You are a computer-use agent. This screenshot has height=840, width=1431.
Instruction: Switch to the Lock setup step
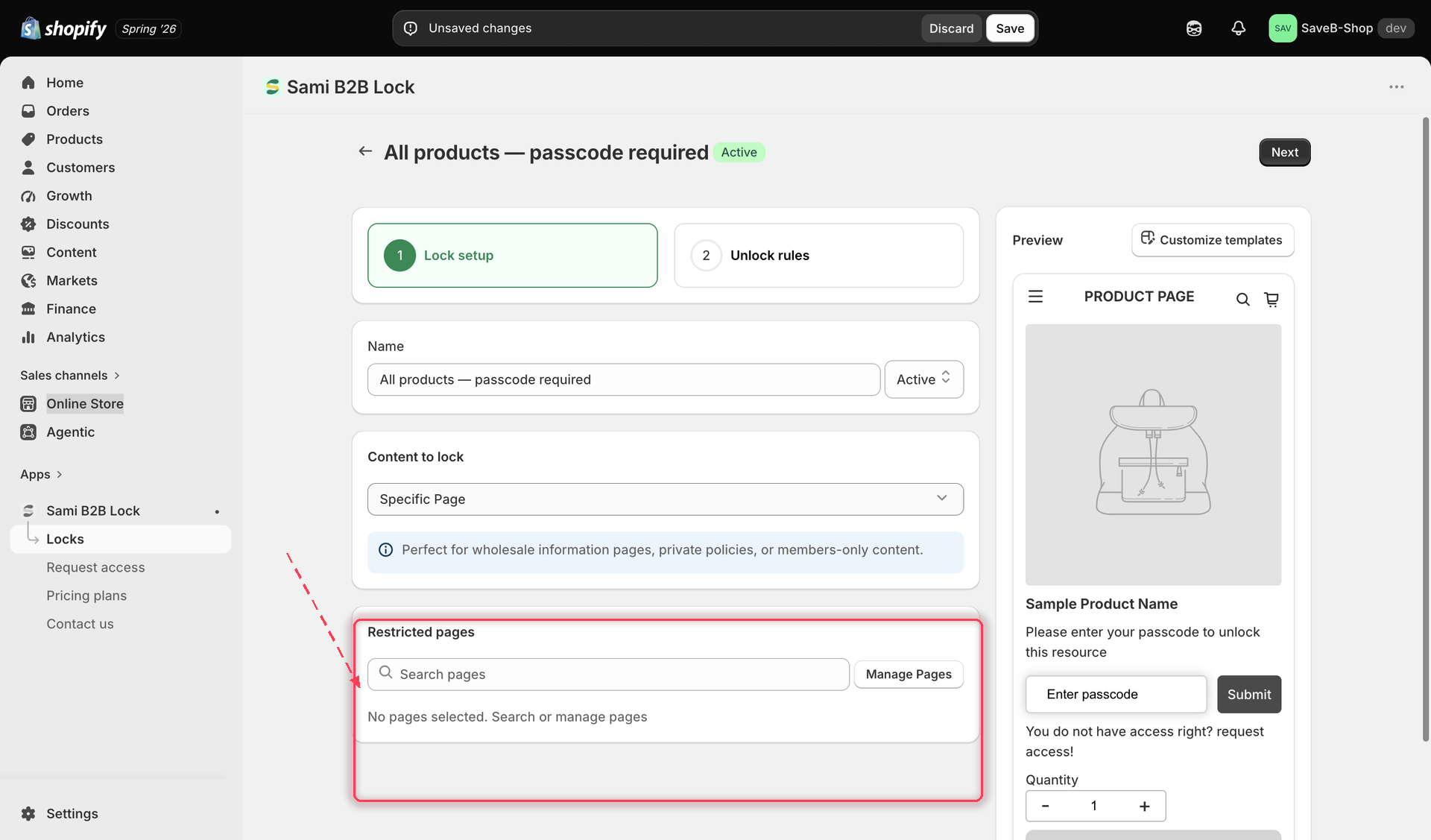512,256
